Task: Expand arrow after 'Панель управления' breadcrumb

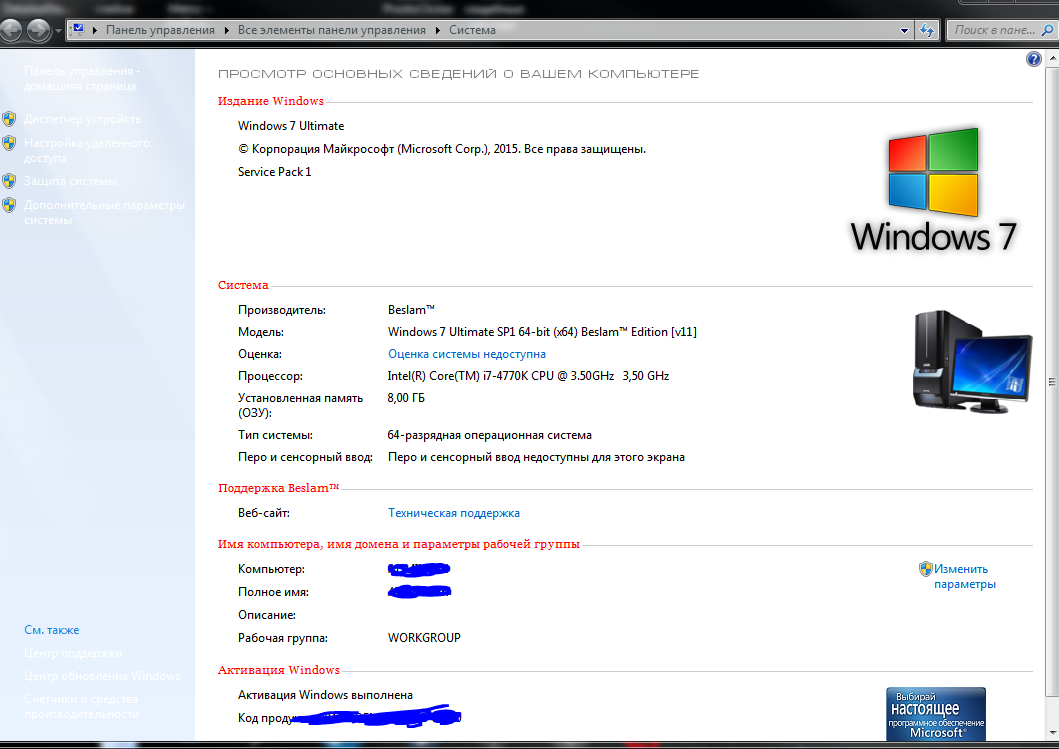Action: [x=226, y=30]
